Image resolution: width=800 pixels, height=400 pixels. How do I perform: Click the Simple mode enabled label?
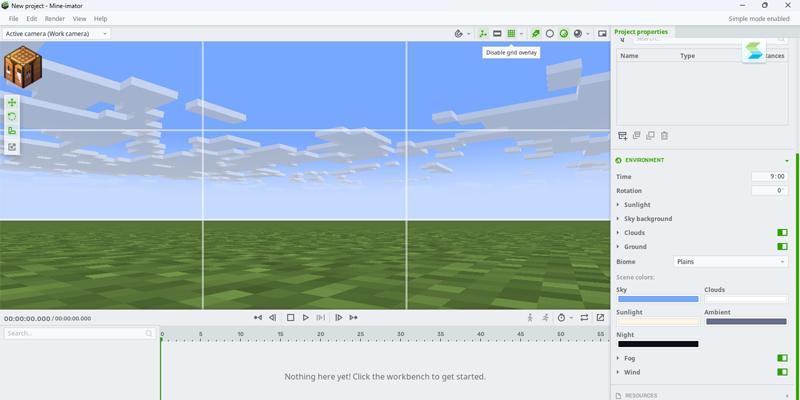tap(759, 18)
